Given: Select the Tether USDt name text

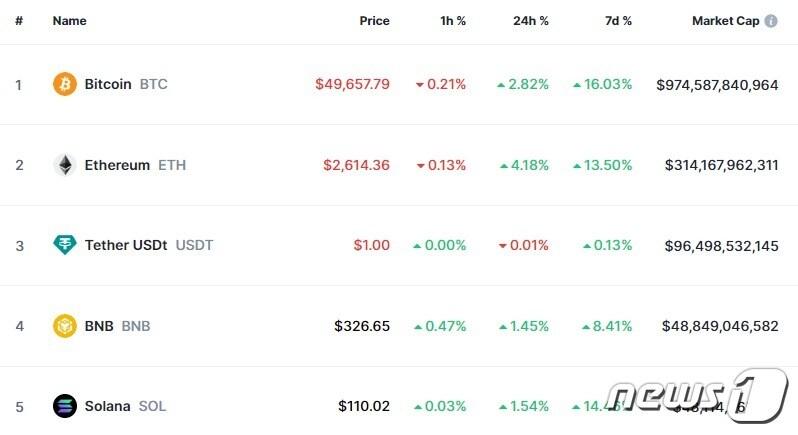Looking at the screenshot, I should [x=128, y=245].
